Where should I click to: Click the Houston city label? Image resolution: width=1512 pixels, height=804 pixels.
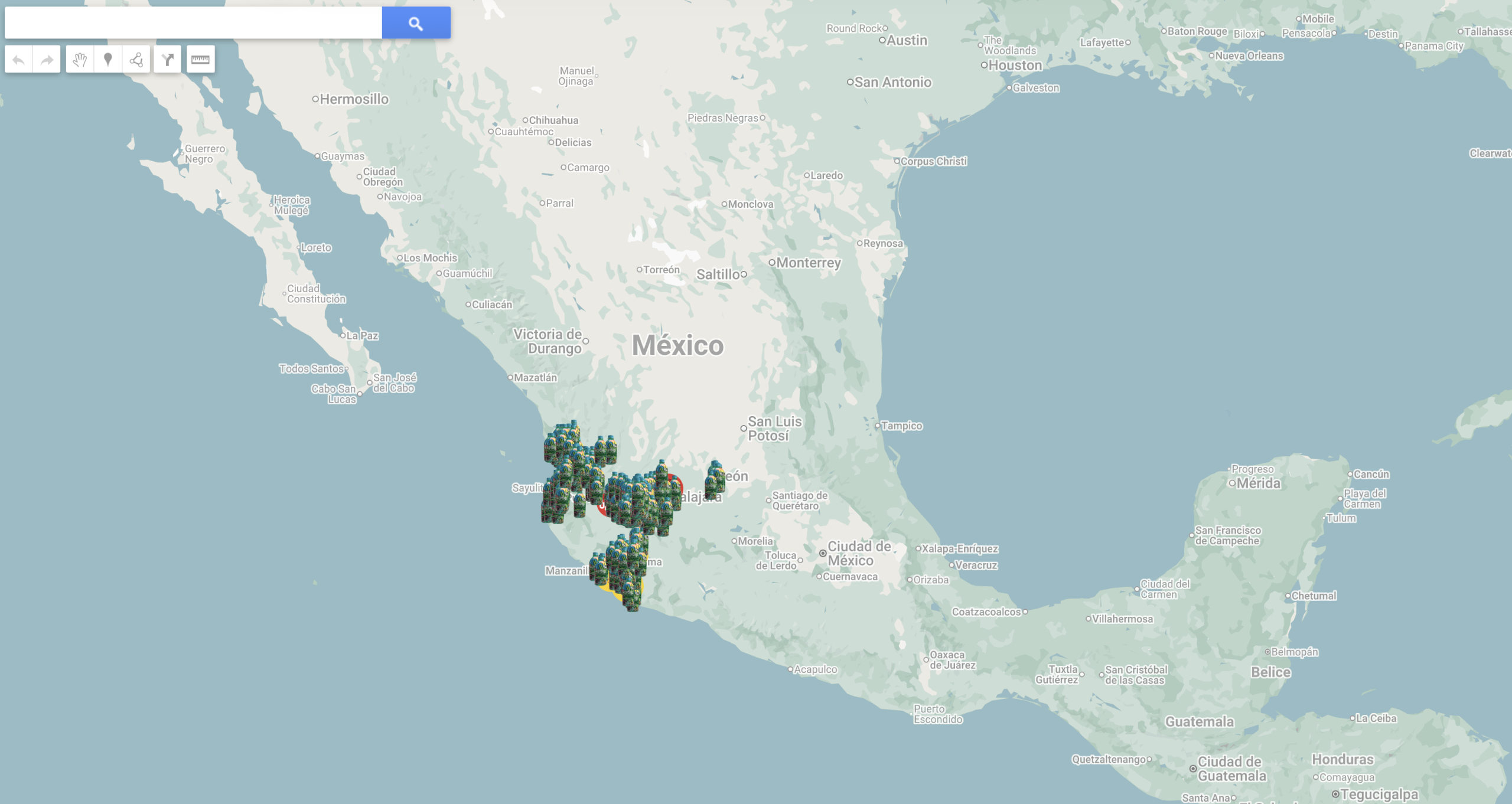click(x=1015, y=66)
